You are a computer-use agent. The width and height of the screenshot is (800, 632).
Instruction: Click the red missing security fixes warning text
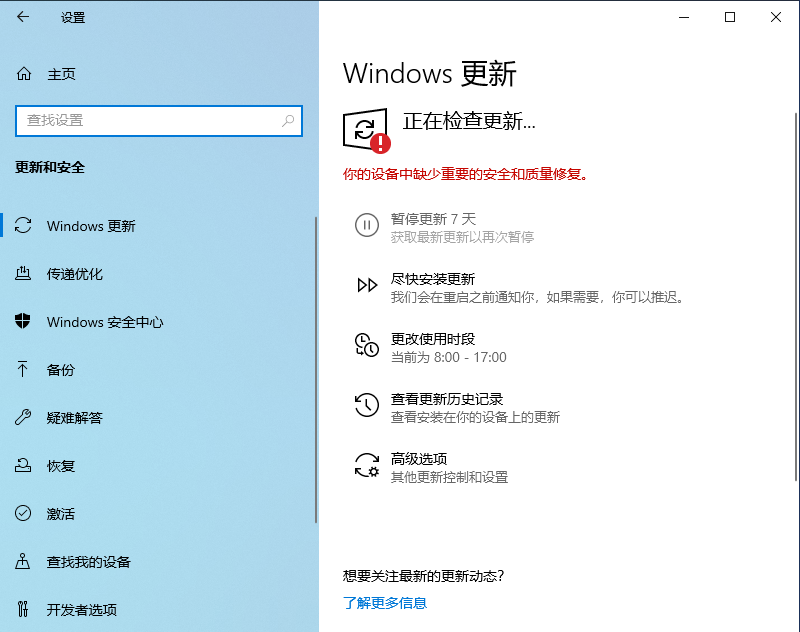466,174
